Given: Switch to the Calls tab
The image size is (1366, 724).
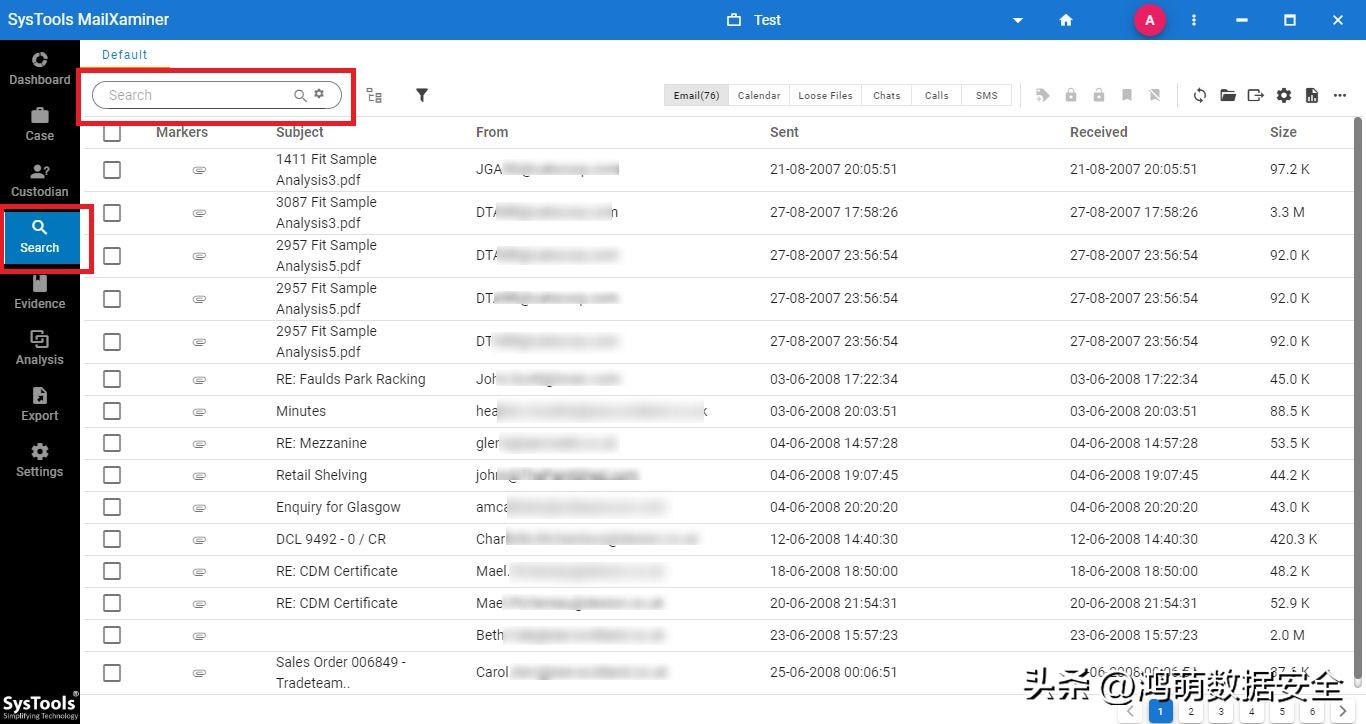Looking at the screenshot, I should click(x=936, y=95).
